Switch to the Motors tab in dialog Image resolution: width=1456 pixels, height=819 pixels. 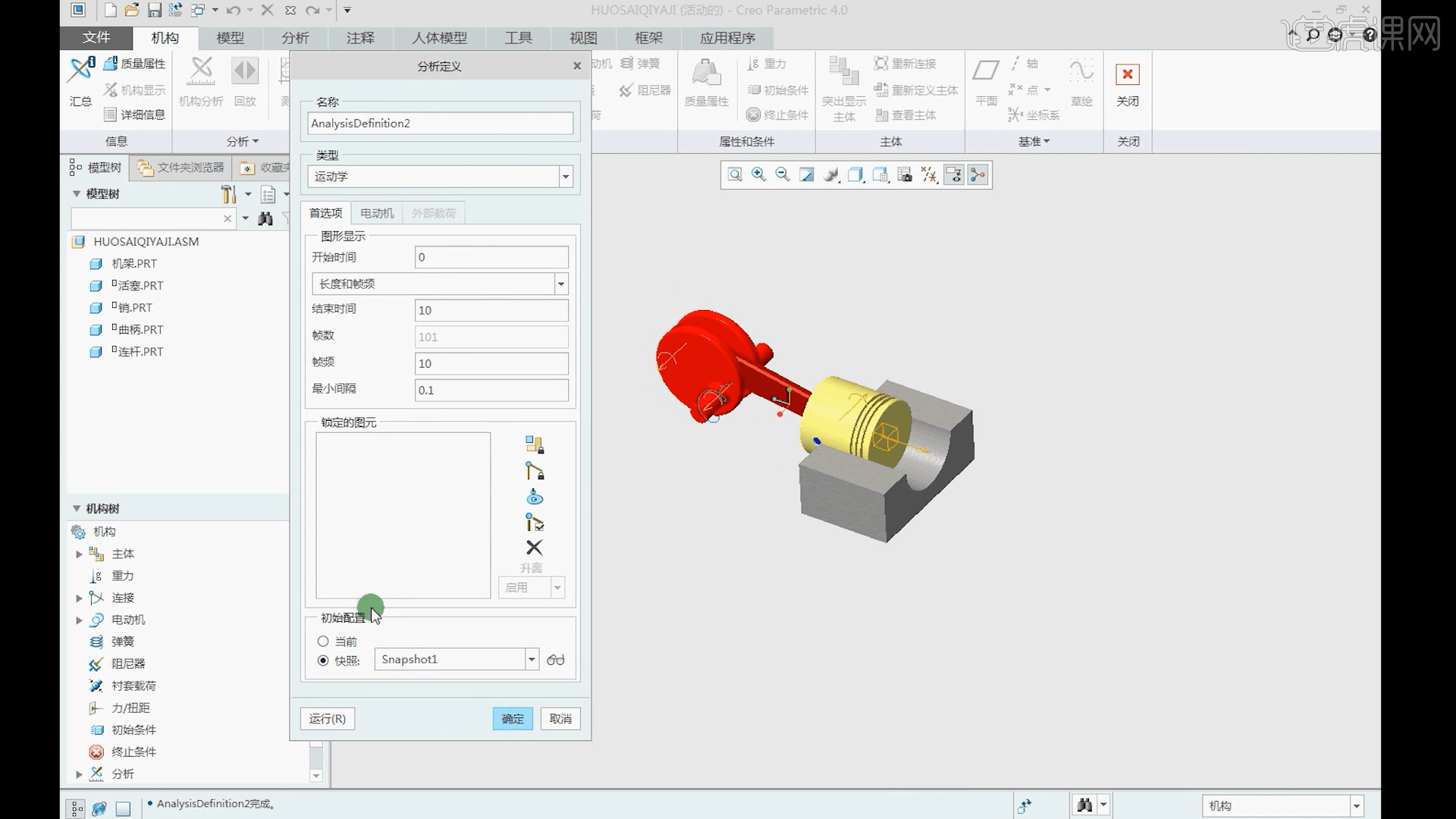point(377,213)
